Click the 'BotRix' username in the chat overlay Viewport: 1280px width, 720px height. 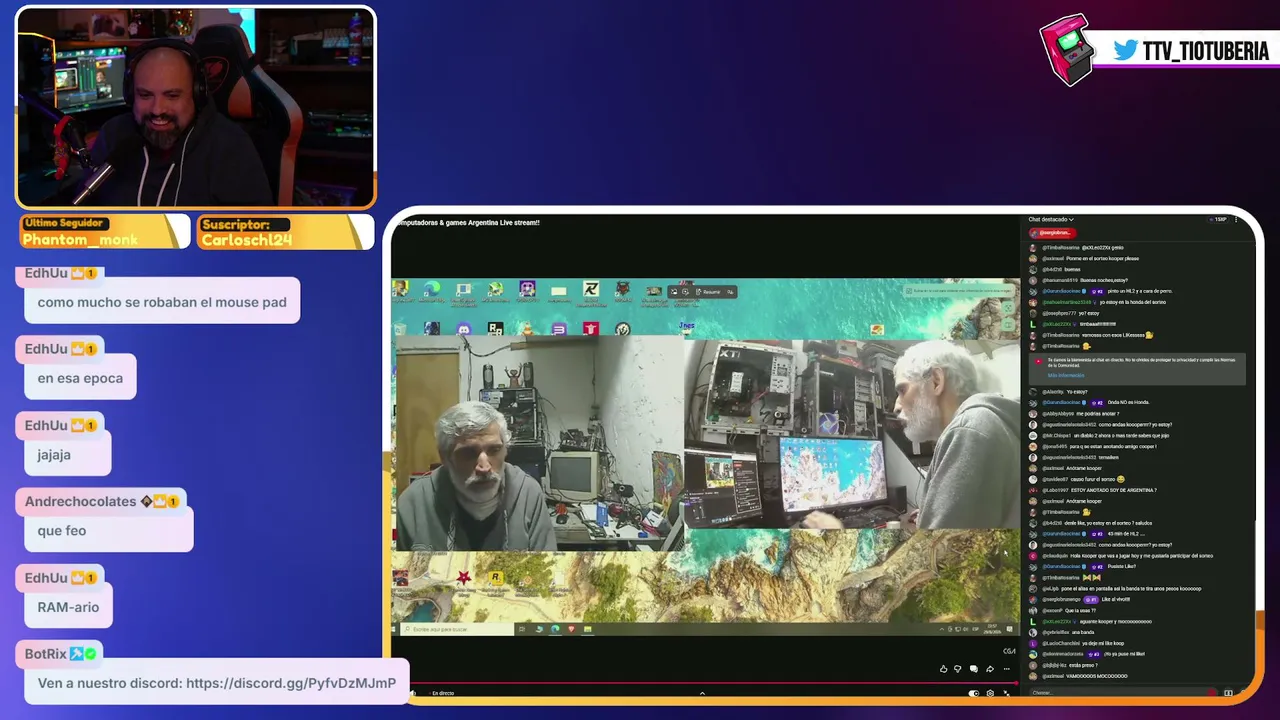46,654
